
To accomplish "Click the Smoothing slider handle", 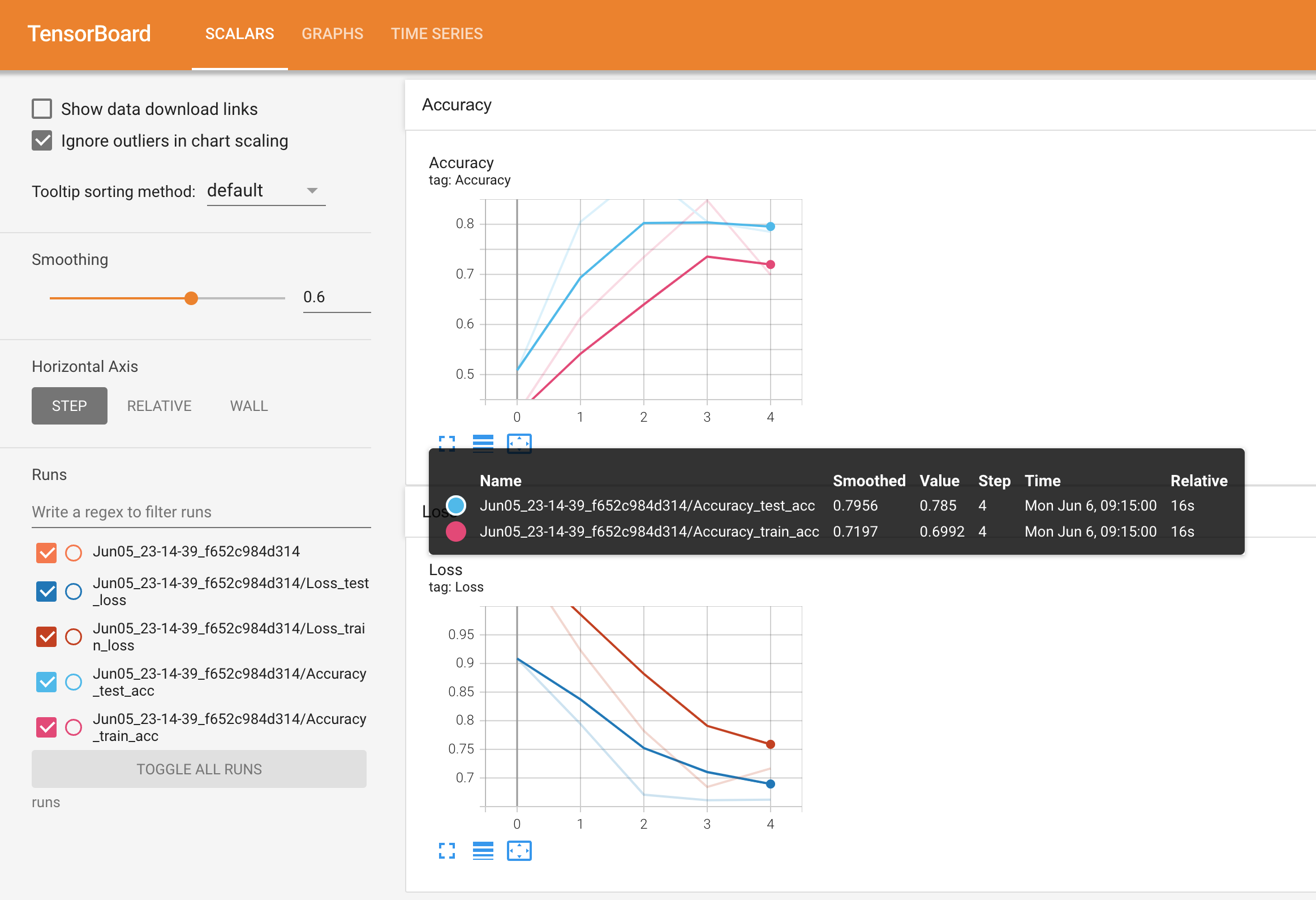I will (x=191, y=298).
